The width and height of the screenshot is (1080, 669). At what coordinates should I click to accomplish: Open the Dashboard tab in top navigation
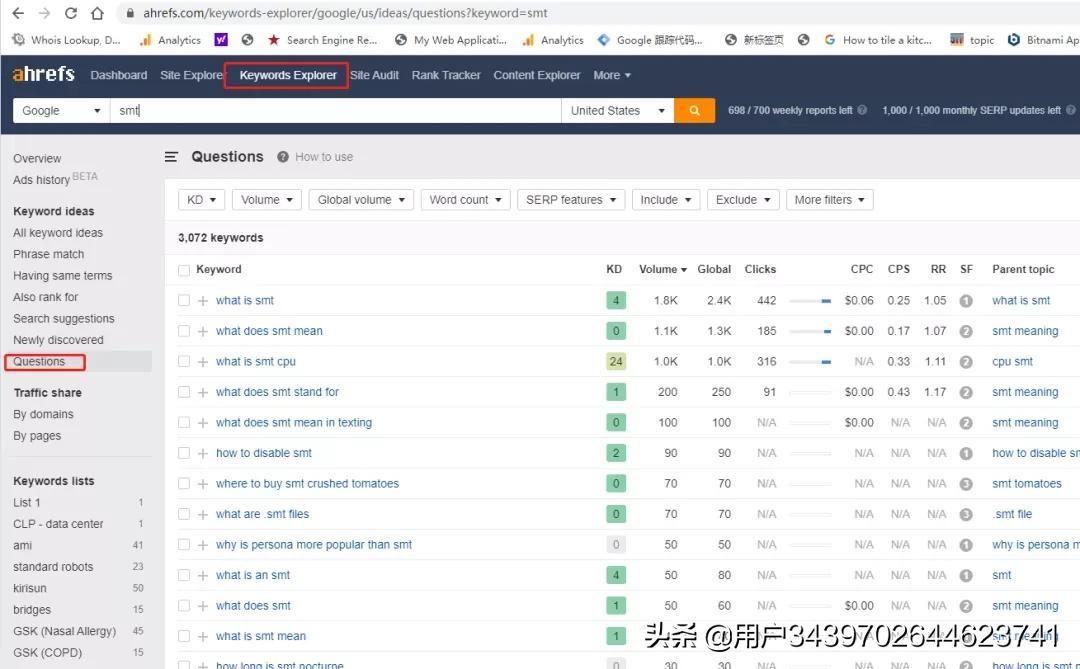pyautogui.click(x=118, y=75)
